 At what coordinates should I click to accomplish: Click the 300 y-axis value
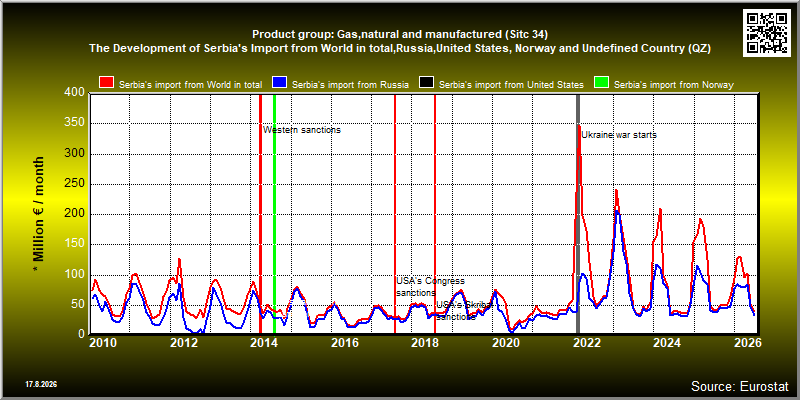coord(75,154)
